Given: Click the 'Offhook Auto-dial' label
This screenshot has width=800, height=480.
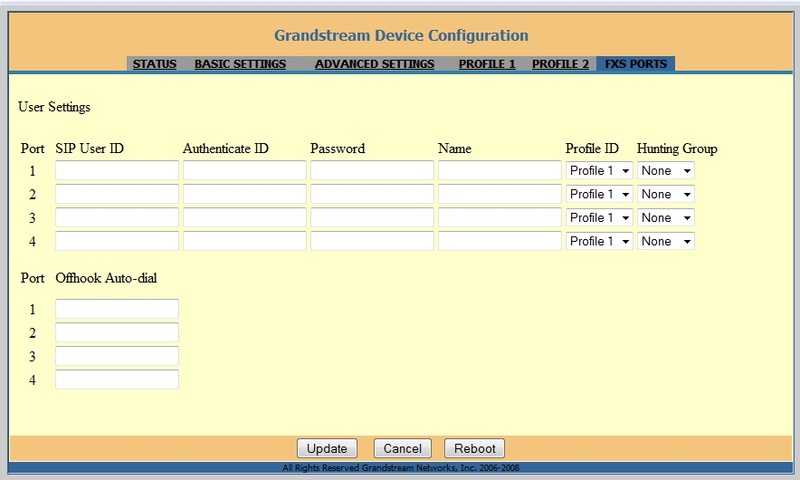Looking at the screenshot, I should pos(106,278).
